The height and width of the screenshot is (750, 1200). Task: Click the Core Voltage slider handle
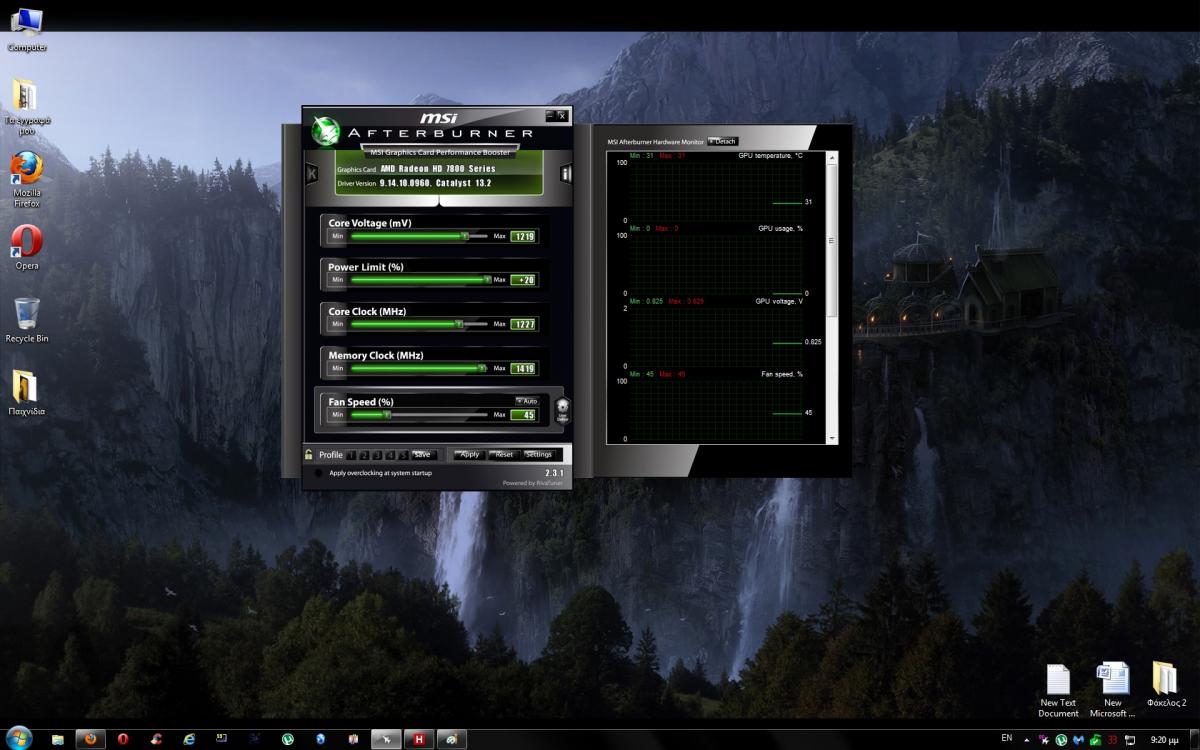(465, 236)
